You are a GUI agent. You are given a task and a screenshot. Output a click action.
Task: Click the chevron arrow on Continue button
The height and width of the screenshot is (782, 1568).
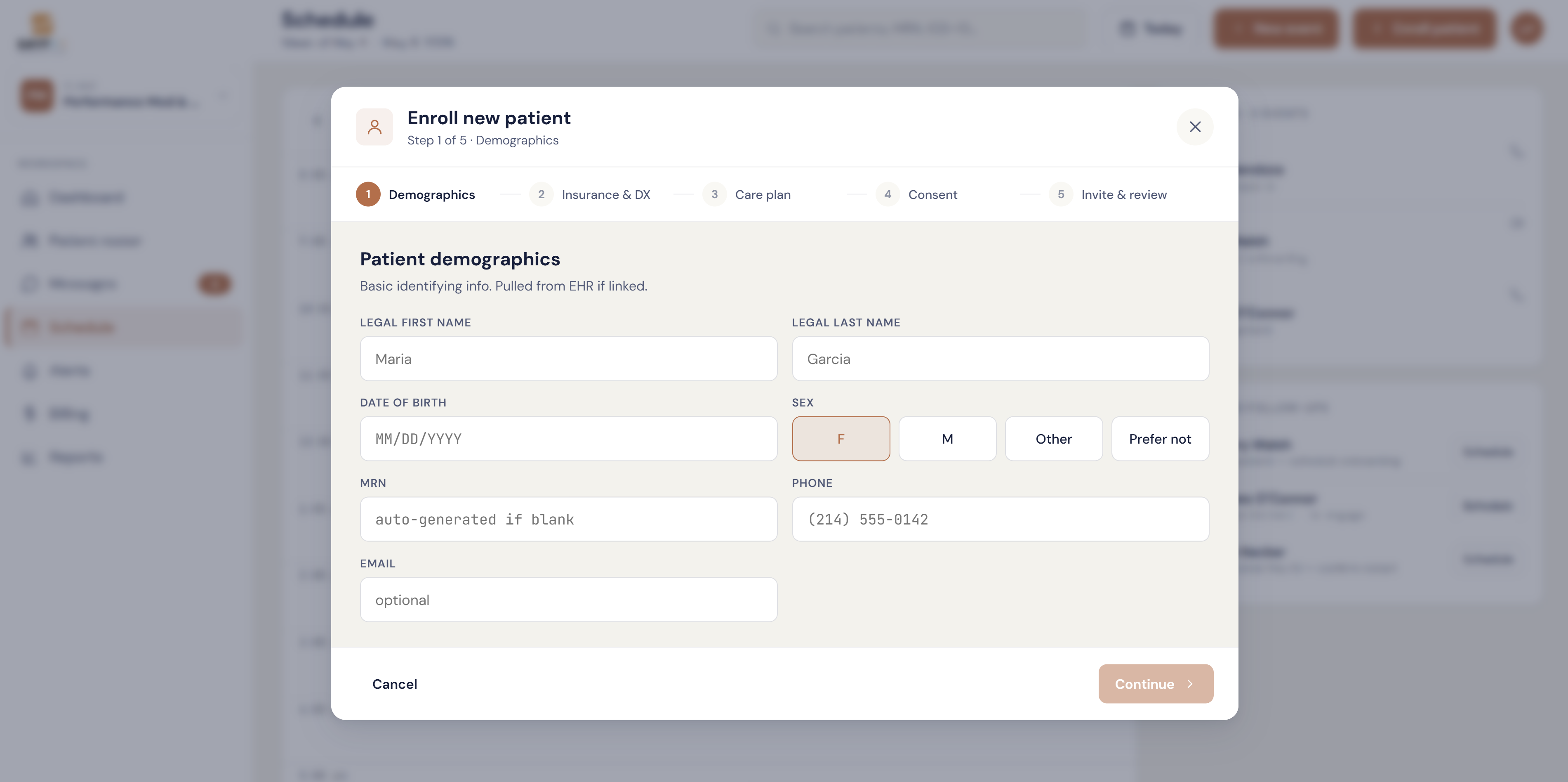coord(1190,684)
